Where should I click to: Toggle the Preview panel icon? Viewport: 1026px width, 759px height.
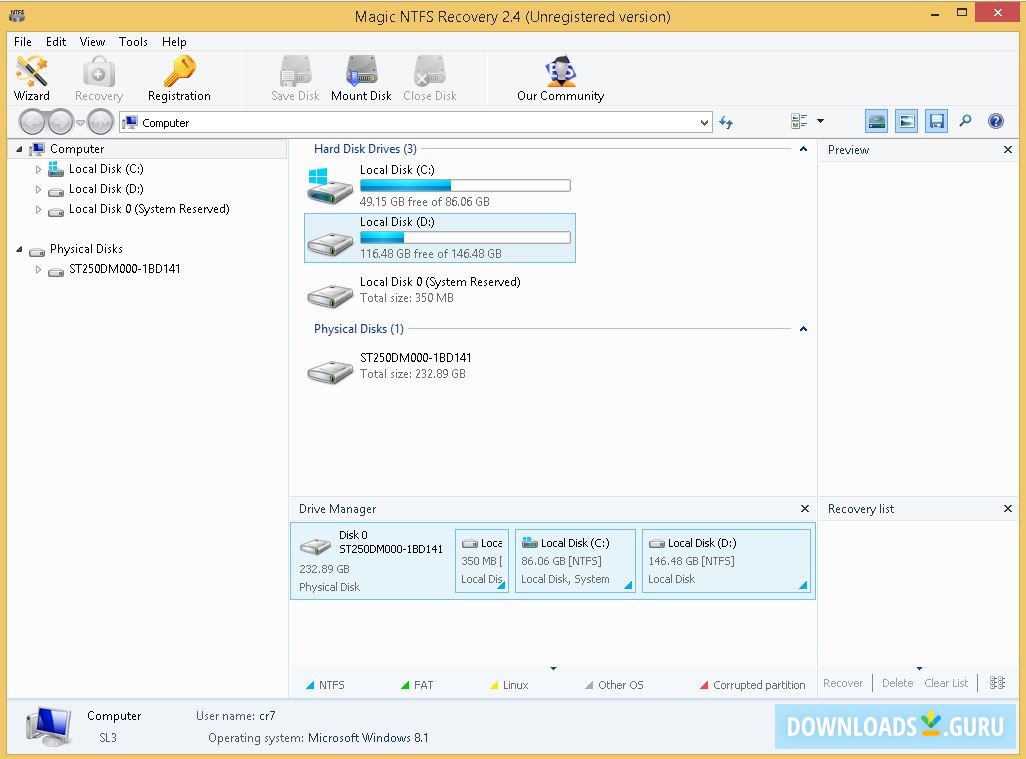[906, 121]
